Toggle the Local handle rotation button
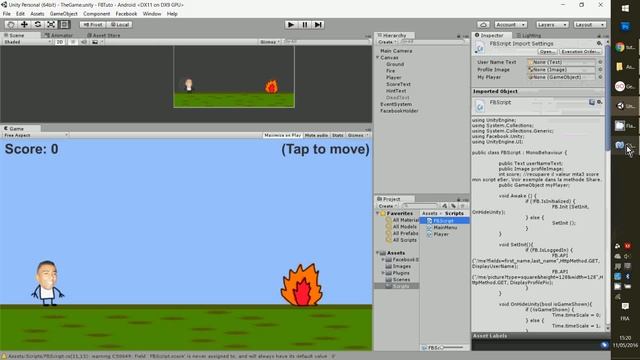This screenshot has width=640, height=360. [x=120, y=24]
